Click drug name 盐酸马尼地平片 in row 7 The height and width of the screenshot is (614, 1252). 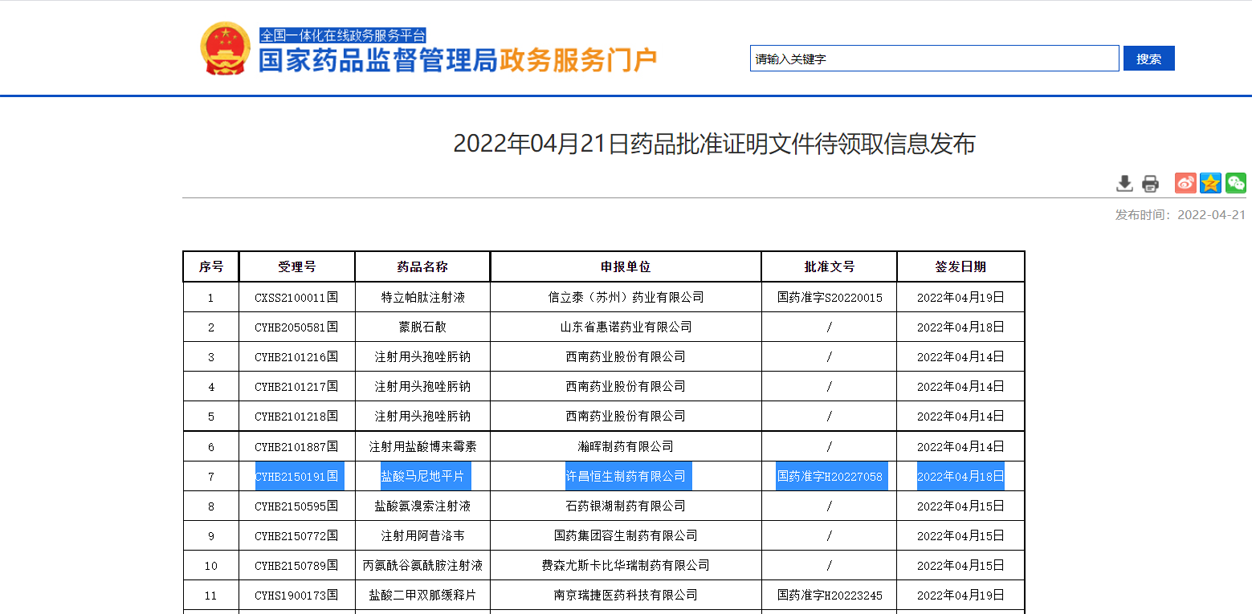[x=422, y=477]
